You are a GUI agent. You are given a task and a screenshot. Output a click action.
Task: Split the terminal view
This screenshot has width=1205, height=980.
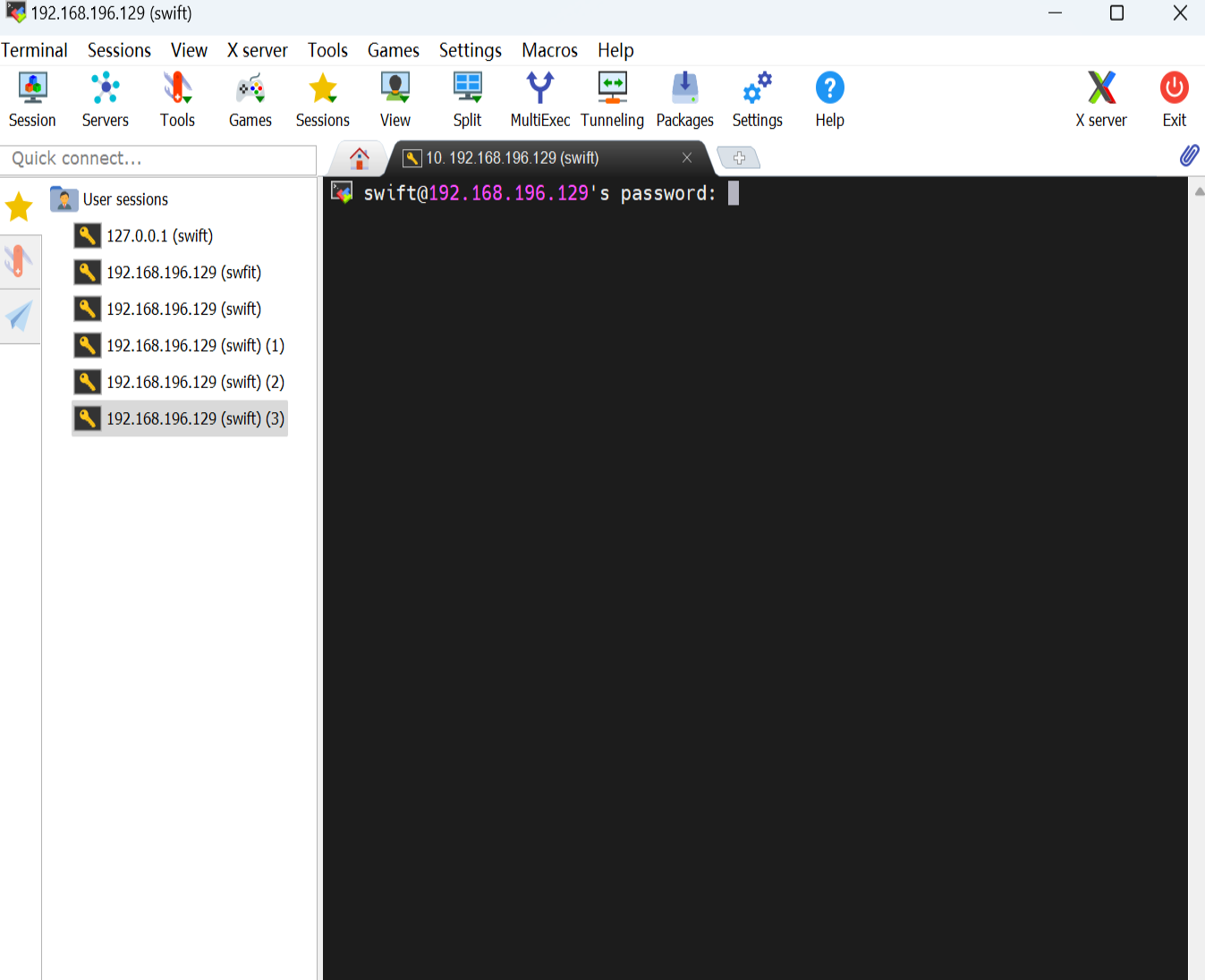466,98
